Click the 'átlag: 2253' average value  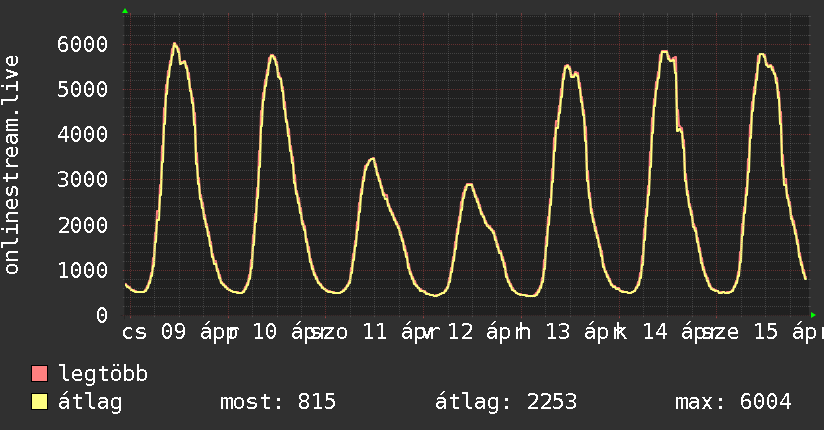[x=506, y=402]
